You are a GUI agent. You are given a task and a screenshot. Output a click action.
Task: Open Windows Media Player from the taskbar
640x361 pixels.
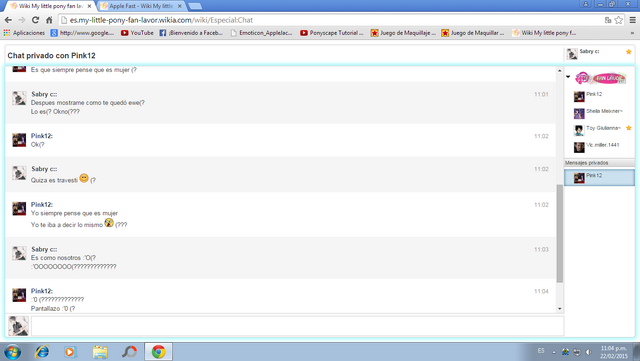70,352
